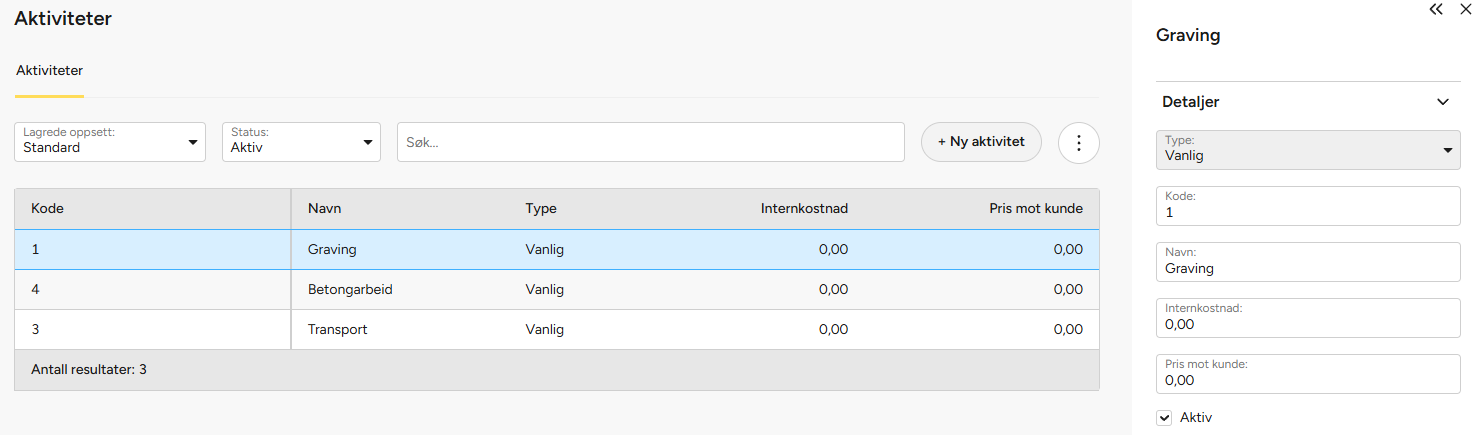The height and width of the screenshot is (435, 1483).
Task: Click the + Ny aktivitet button
Action: [981, 142]
